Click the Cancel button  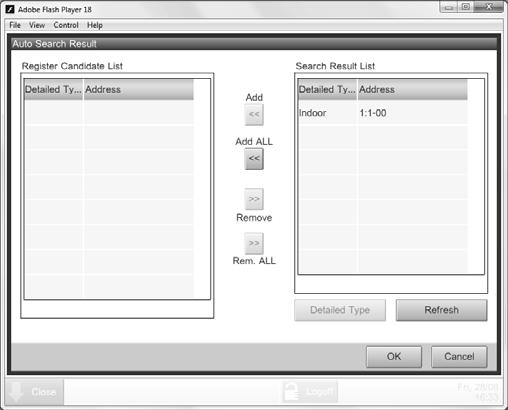coord(459,357)
